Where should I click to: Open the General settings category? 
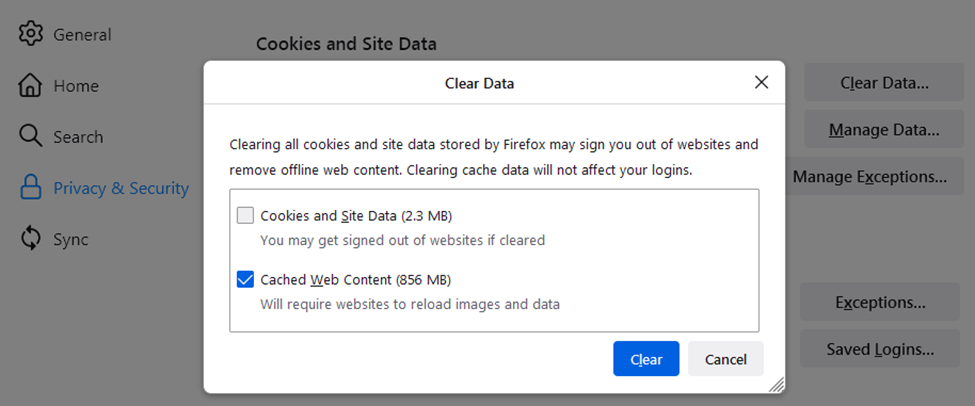tap(82, 35)
